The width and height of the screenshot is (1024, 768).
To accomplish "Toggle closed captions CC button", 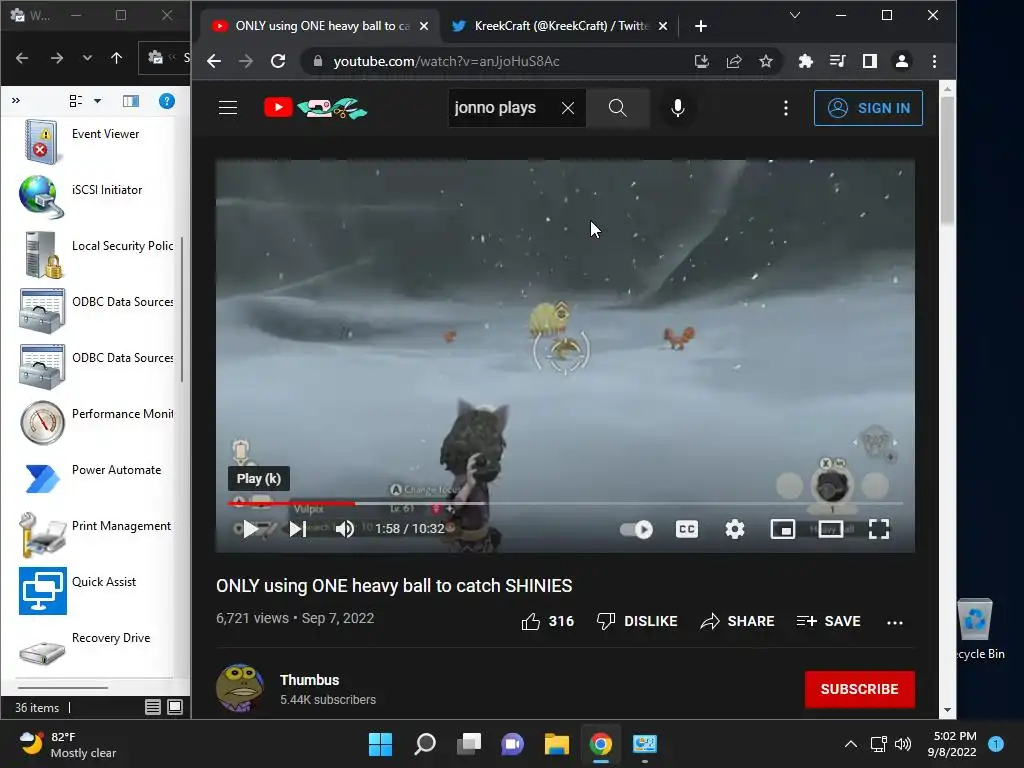I will pyautogui.click(x=686, y=529).
